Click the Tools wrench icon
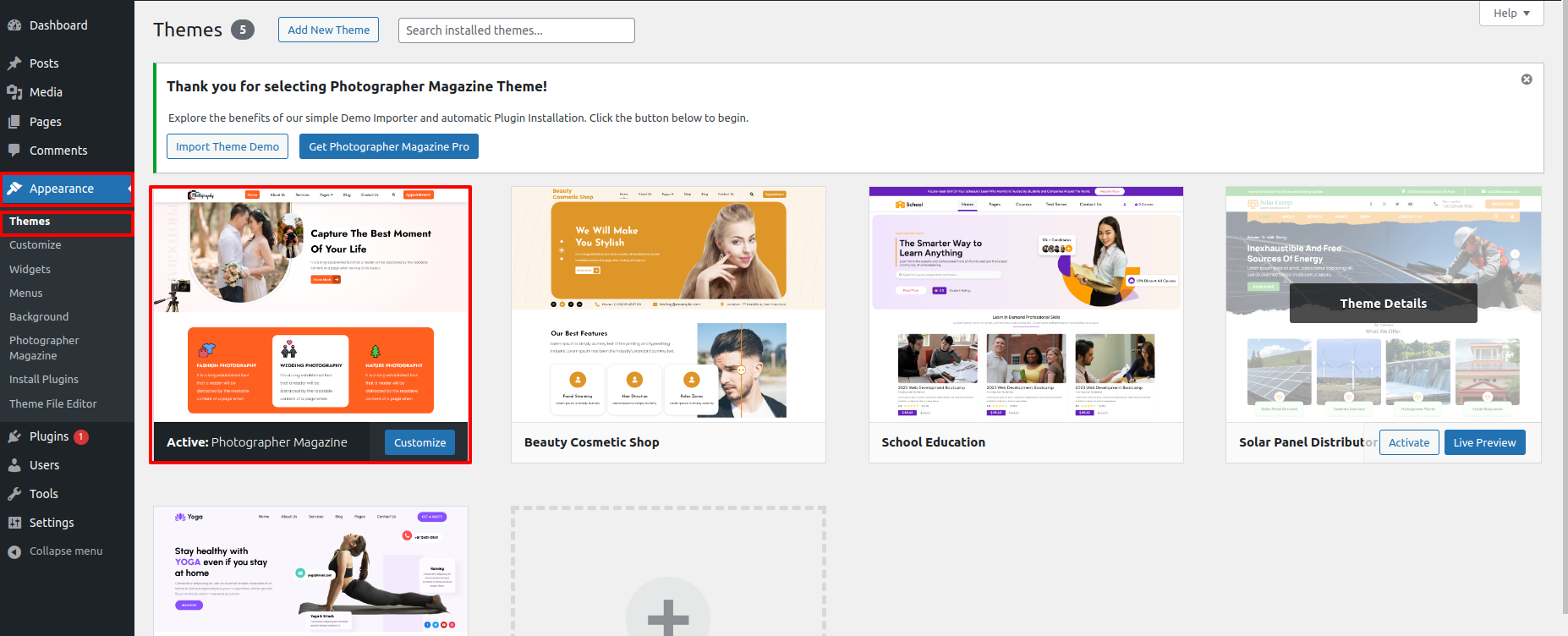The height and width of the screenshot is (636, 1568). (x=14, y=494)
